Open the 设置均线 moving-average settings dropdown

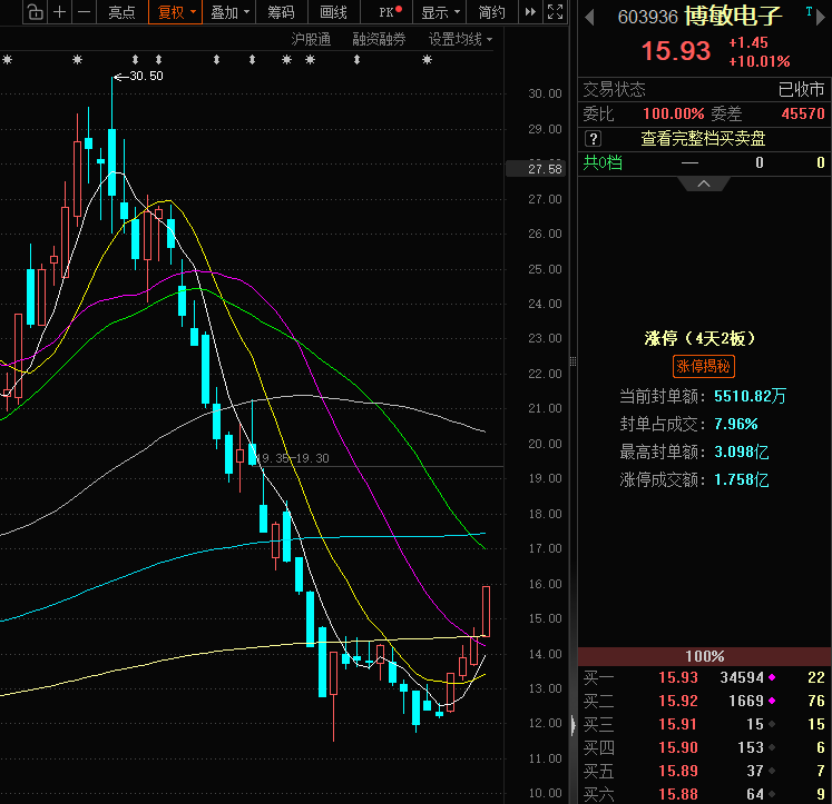point(460,39)
